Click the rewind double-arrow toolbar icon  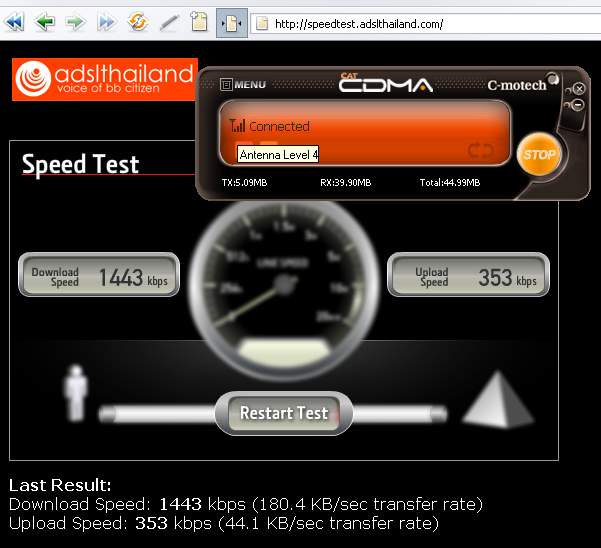coord(15,22)
